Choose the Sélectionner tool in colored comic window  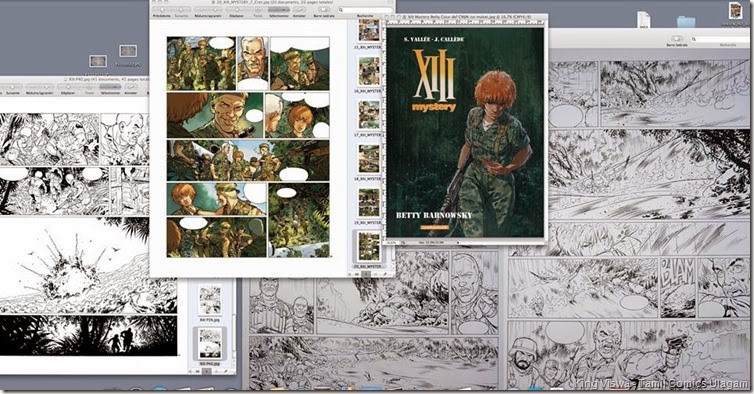click(279, 10)
